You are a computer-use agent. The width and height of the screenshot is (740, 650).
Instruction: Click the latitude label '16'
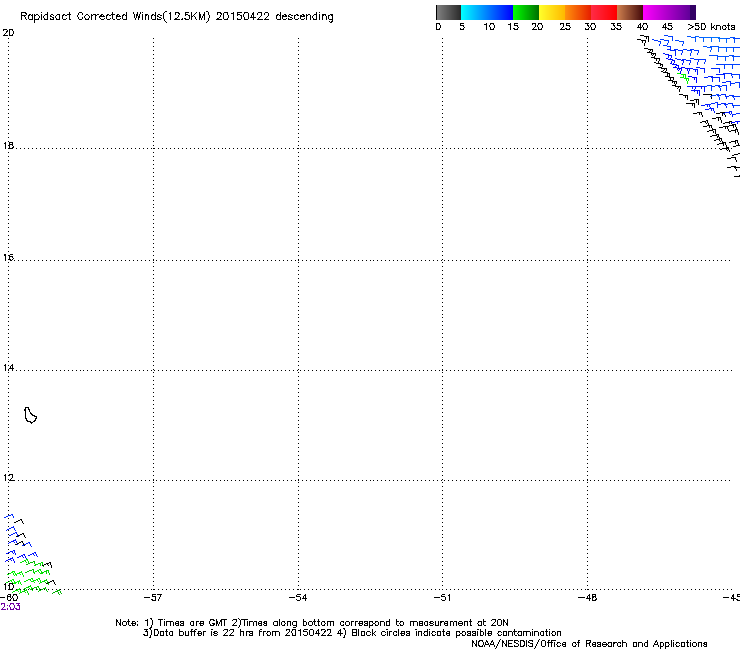8,257
